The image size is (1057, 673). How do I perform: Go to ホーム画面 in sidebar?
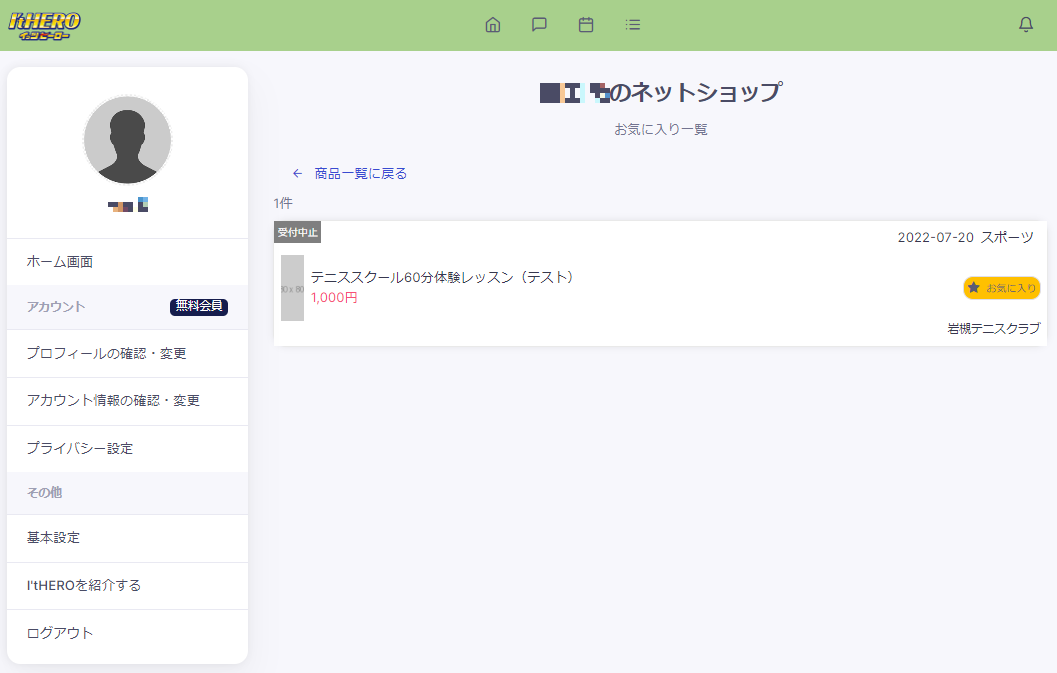point(127,262)
